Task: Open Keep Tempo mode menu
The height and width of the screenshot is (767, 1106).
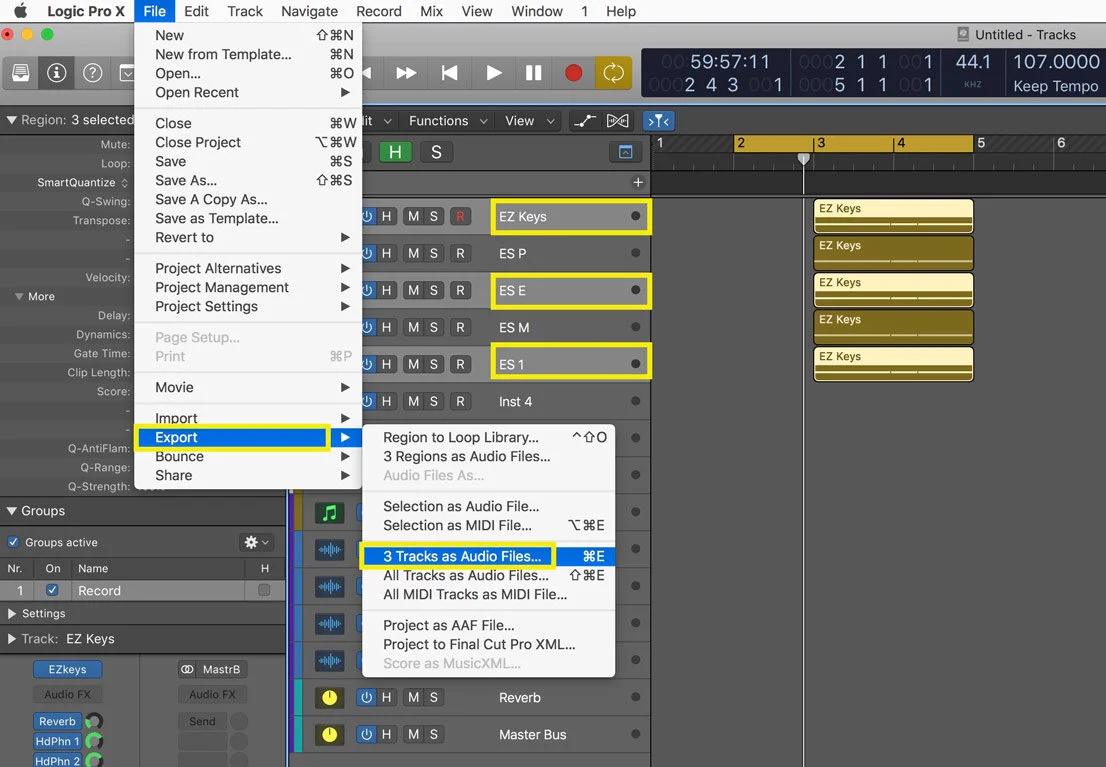Action: pyautogui.click(x=1056, y=86)
